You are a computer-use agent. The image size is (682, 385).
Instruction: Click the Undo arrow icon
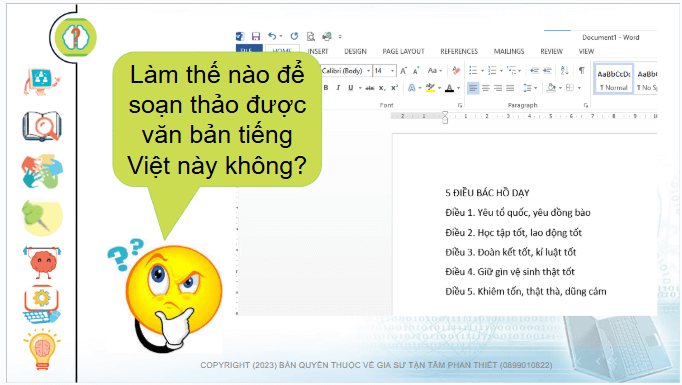(x=272, y=36)
